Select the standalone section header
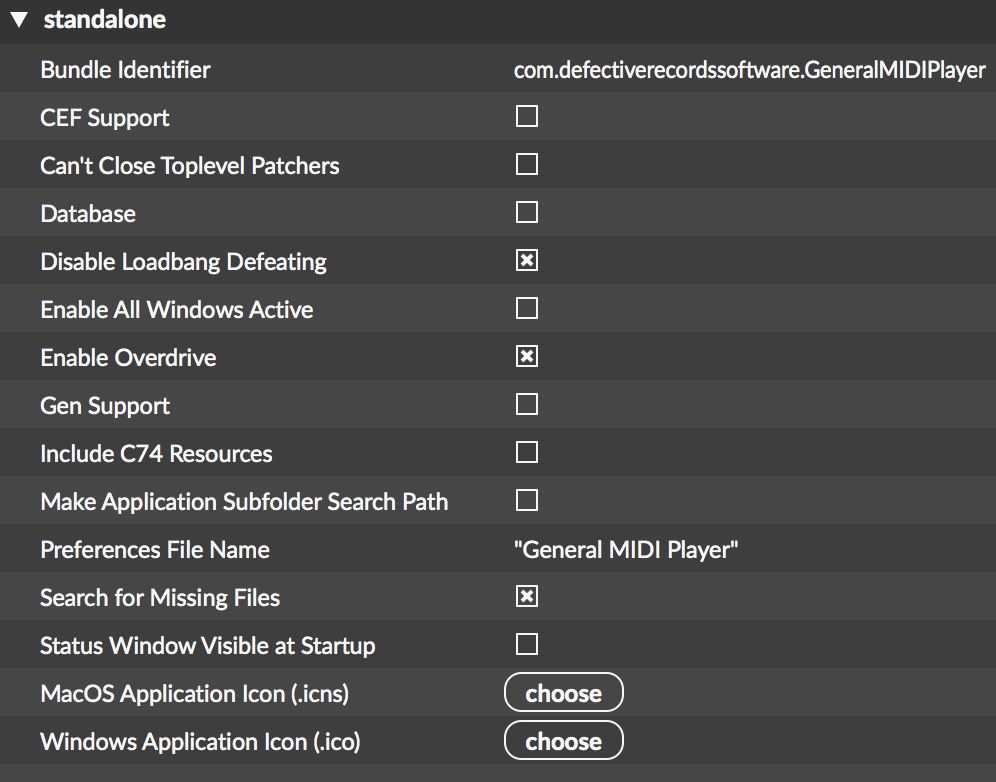Image resolution: width=996 pixels, height=782 pixels. click(105, 20)
